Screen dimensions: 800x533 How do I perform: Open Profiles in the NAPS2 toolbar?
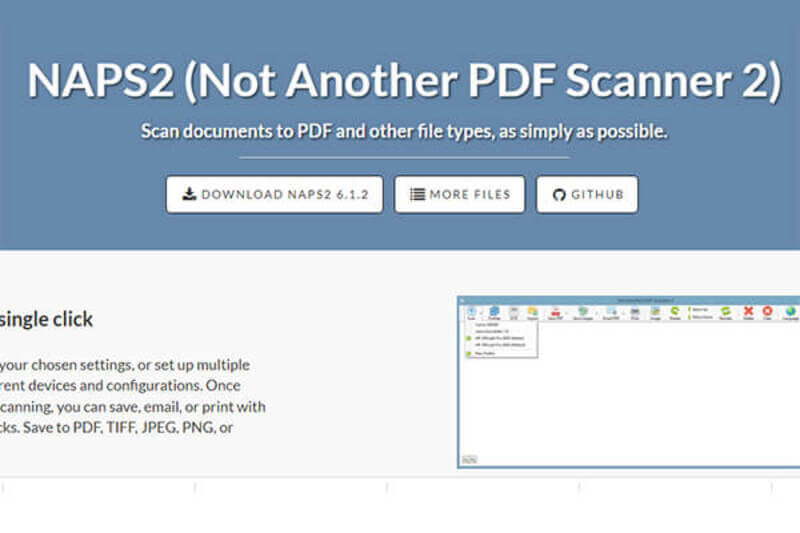[494, 313]
